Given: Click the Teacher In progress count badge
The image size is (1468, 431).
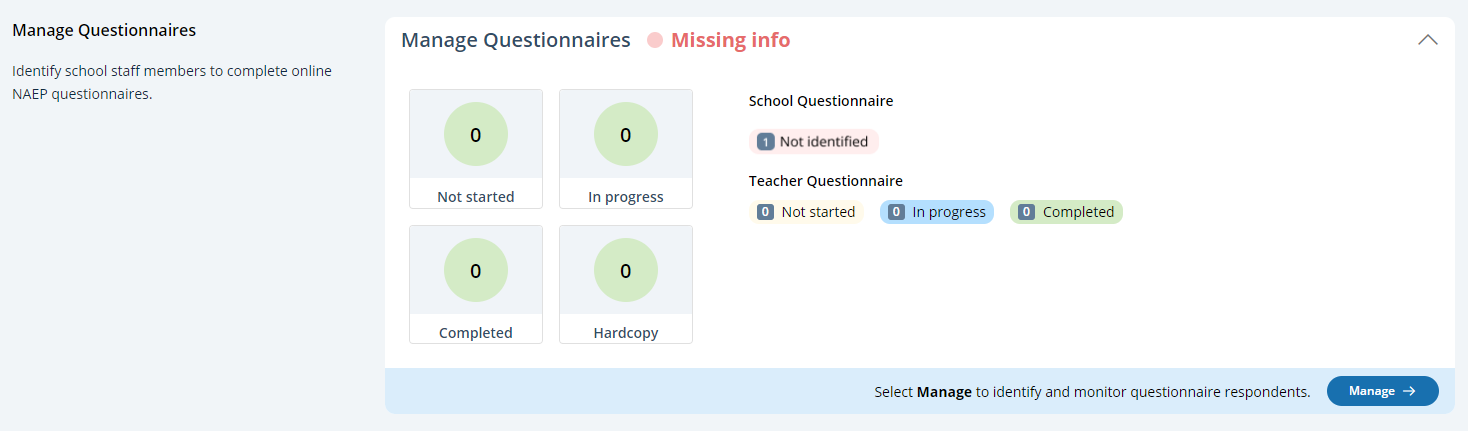Looking at the screenshot, I should [x=897, y=212].
